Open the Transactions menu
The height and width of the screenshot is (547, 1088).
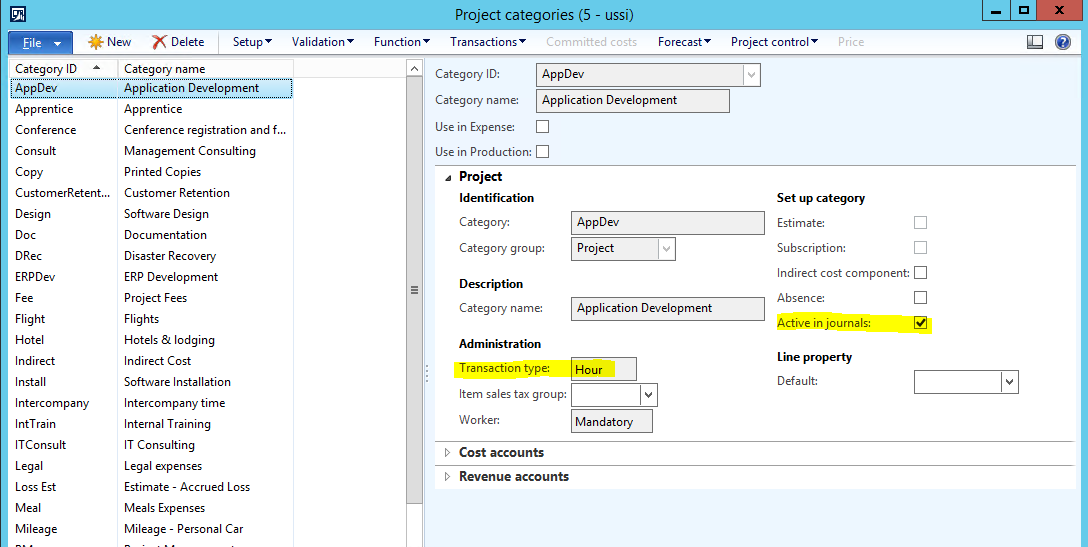[487, 42]
